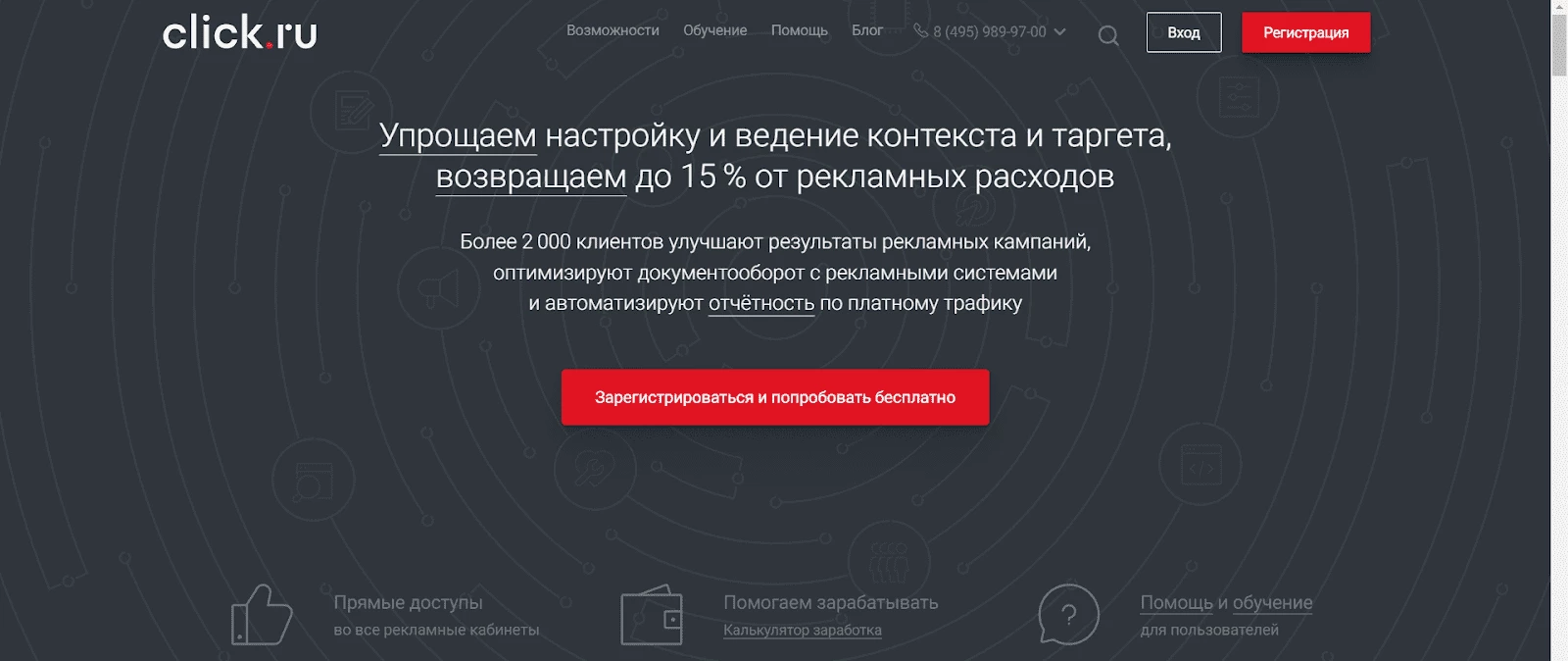
Task: Click the 'для пользователей' text
Action: (1209, 630)
